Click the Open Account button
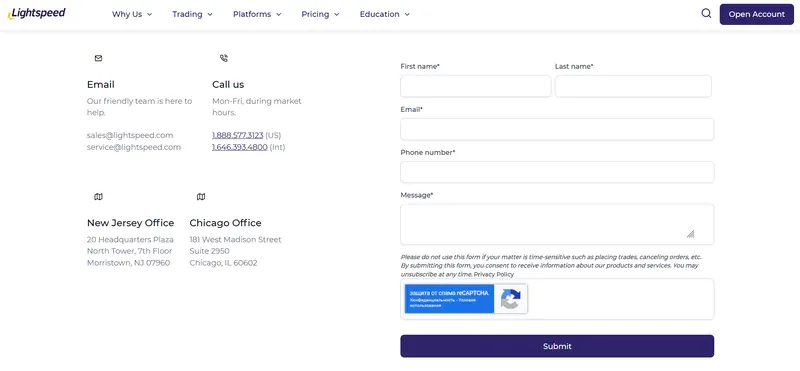 [757, 14]
